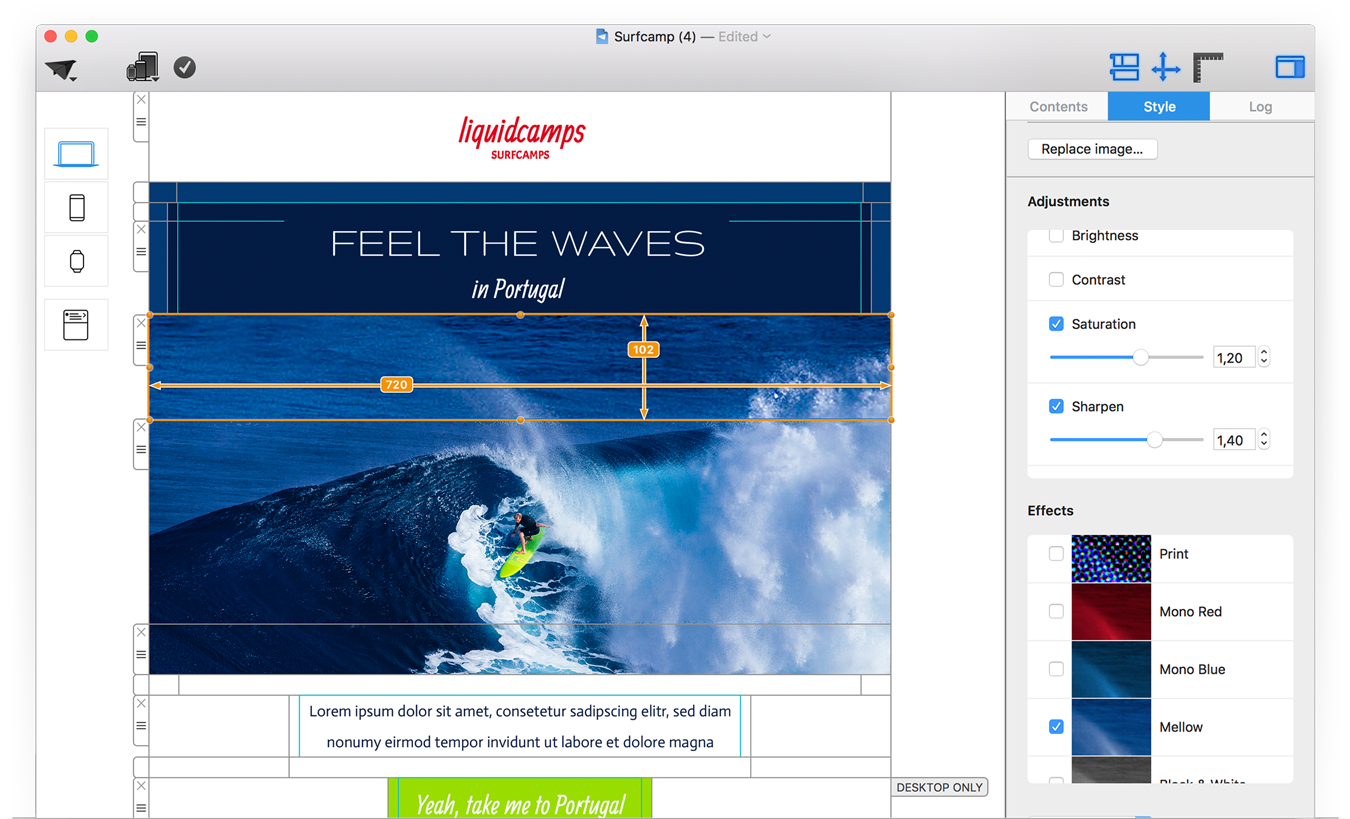Switch to smartwatch preview
The height and width of the screenshot is (819, 1350).
76,261
